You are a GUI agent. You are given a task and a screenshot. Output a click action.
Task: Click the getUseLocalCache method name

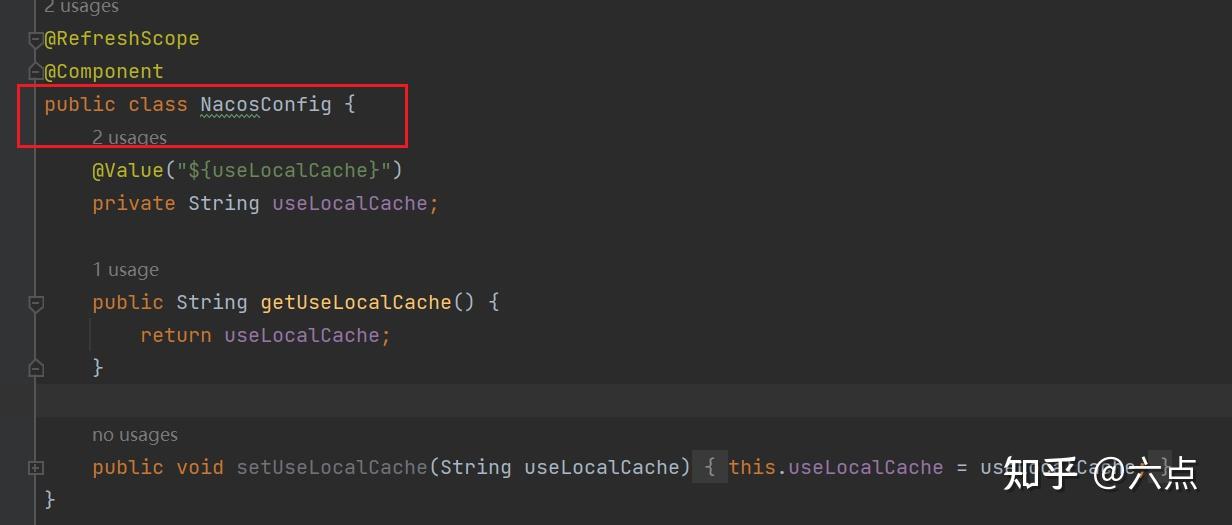click(x=356, y=302)
